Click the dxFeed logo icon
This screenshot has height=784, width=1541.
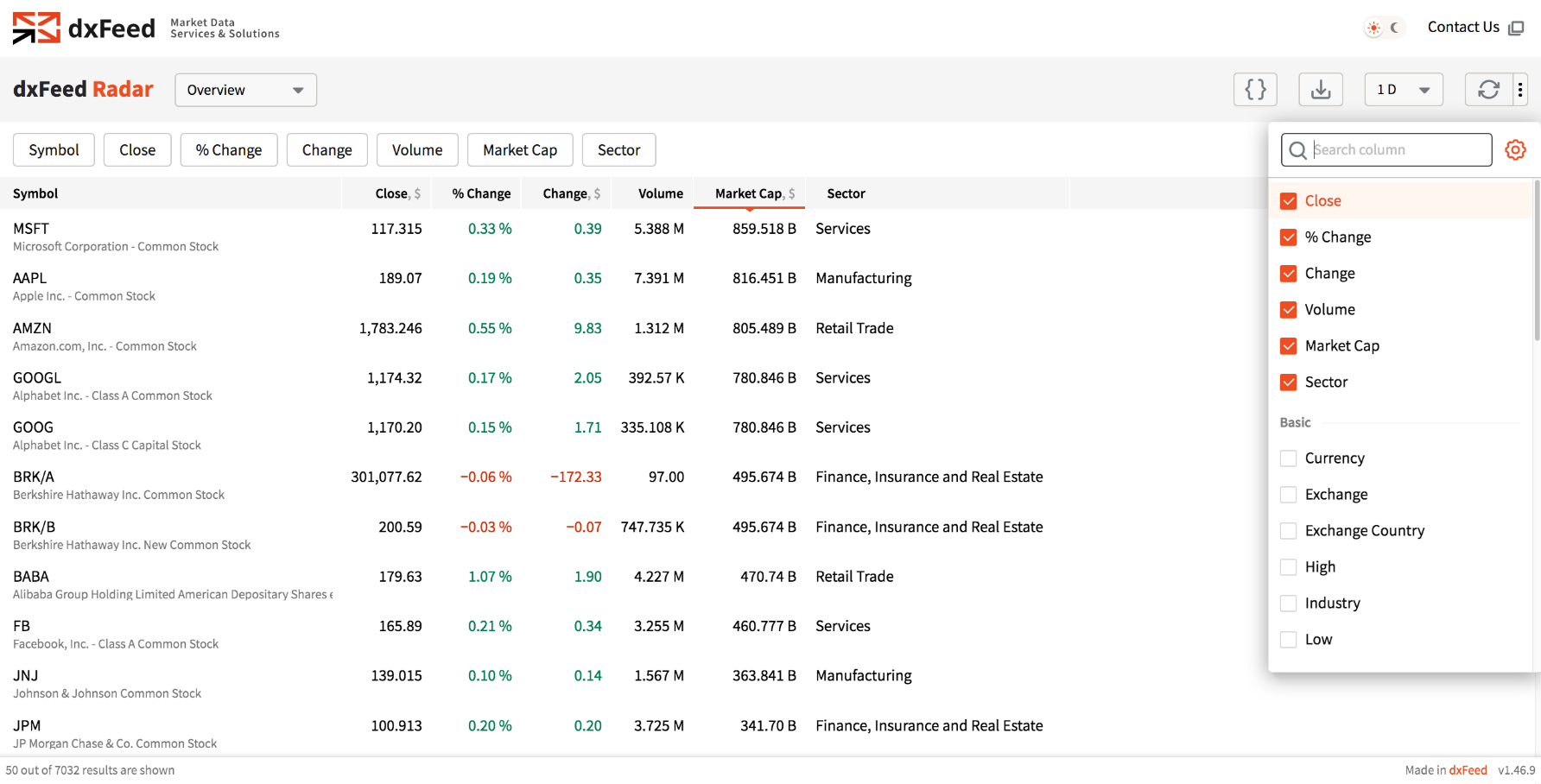pyautogui.click(x=36, y=28)
